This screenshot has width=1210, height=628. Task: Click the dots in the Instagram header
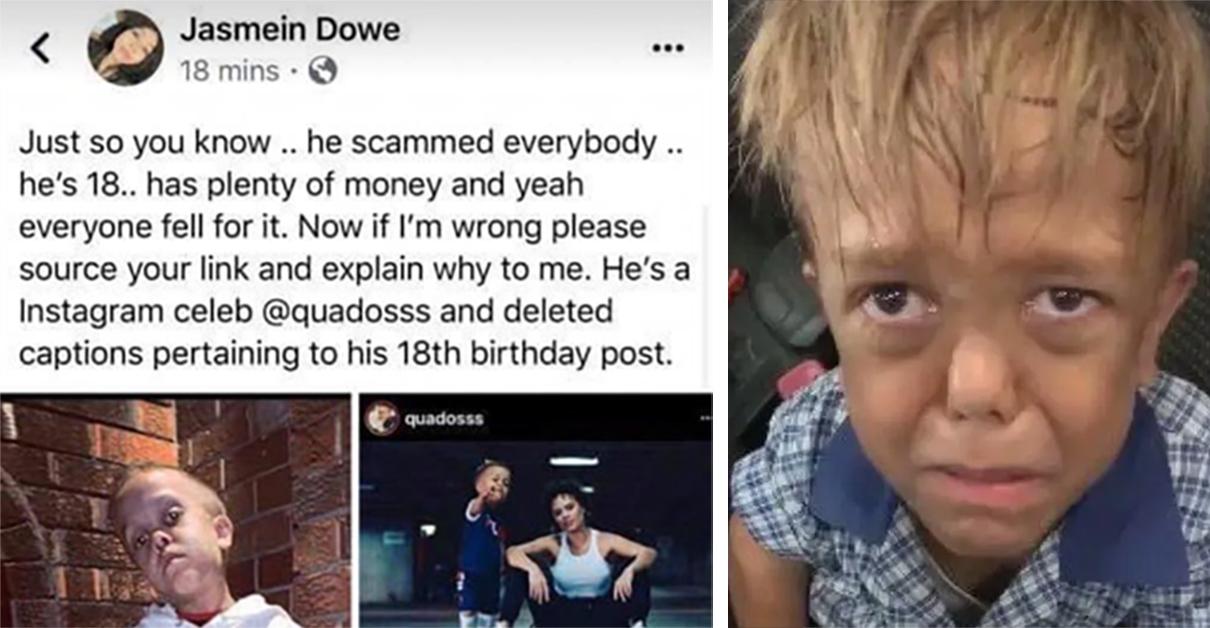point(705,418)
